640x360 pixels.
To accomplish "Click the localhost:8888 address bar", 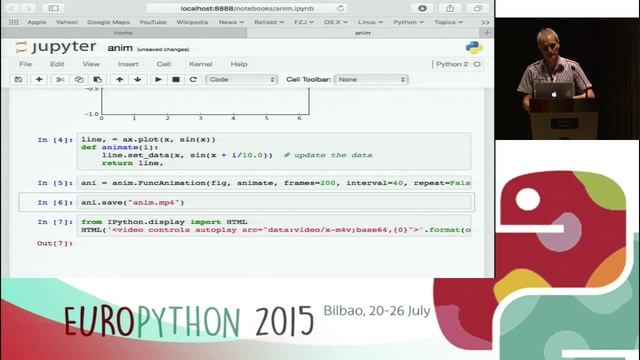I will coord(247,8).
